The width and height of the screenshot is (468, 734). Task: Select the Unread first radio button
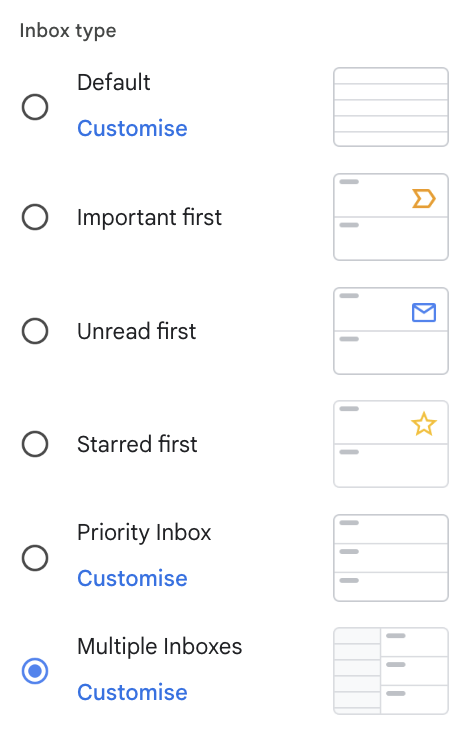coord(35,331)
